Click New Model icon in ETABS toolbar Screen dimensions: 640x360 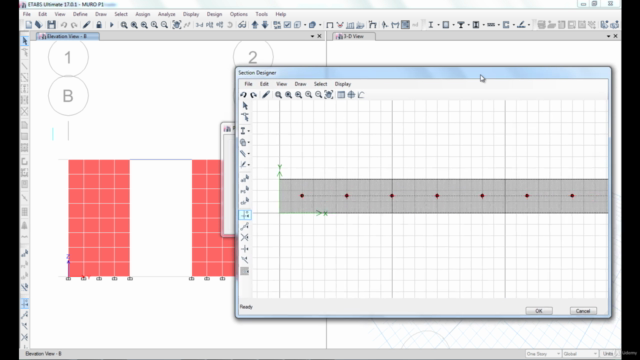(x=29, y=25)
